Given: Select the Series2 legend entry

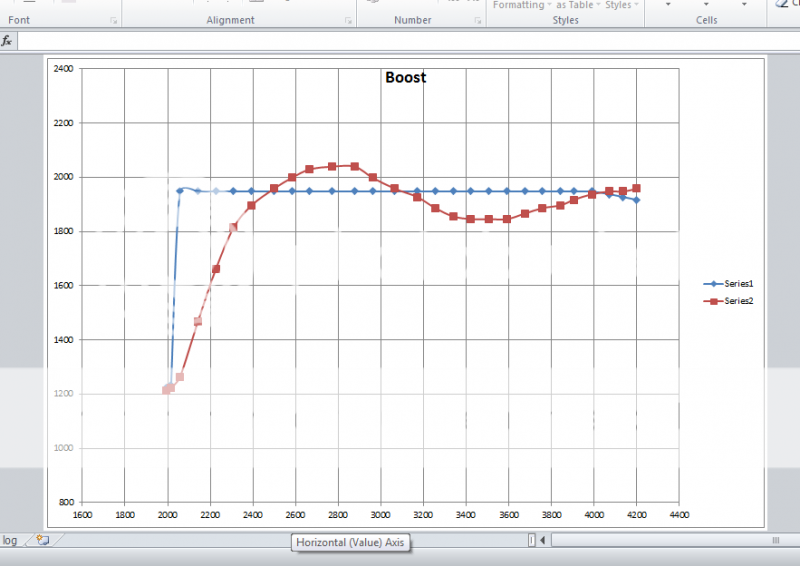Looking at the screenshot, I should tap(728, 301).
